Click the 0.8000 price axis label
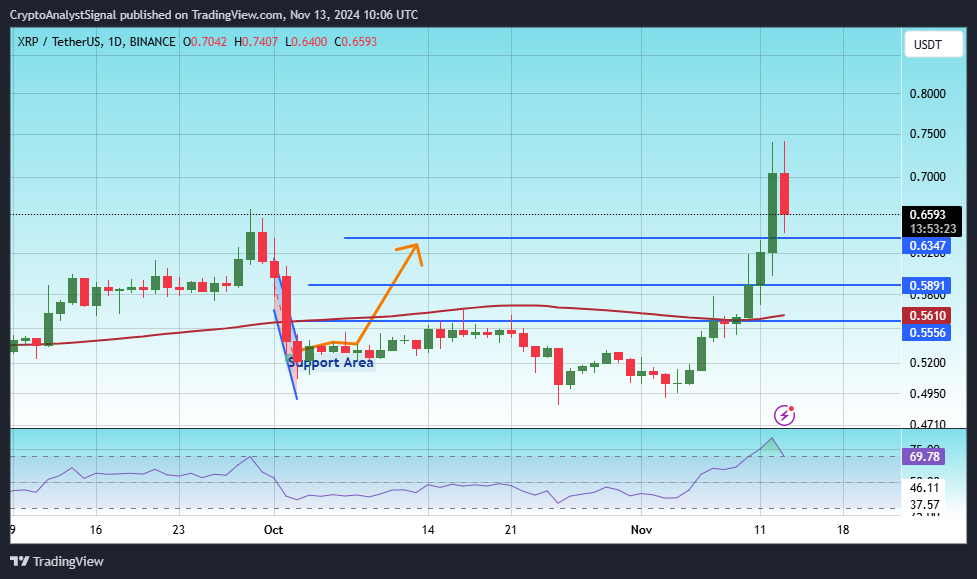Image resolution: width=977 pixels, height=579 pixels. [928, 93]
